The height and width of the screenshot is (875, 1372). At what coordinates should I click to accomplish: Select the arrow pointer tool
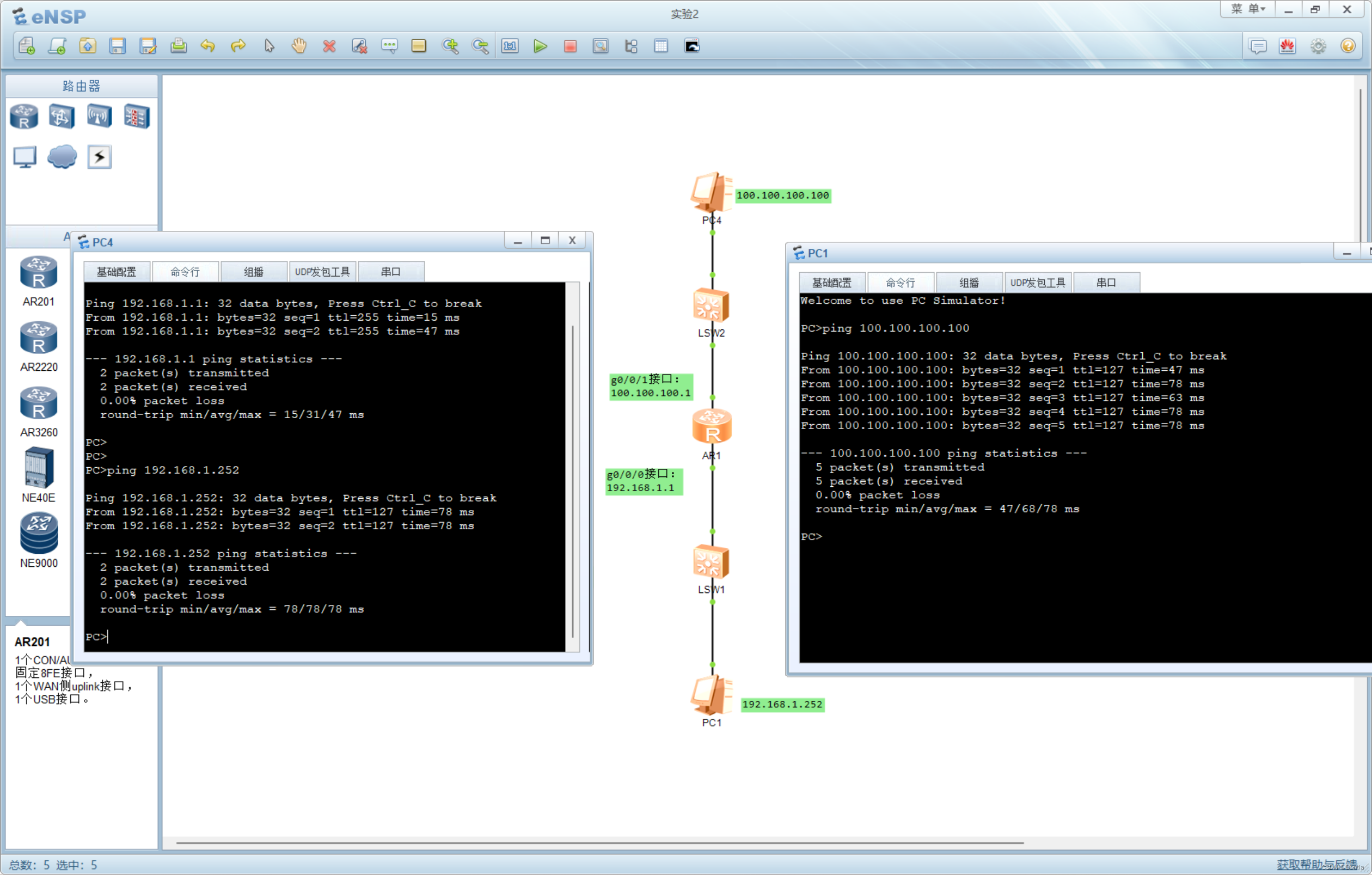click(269, 46)
